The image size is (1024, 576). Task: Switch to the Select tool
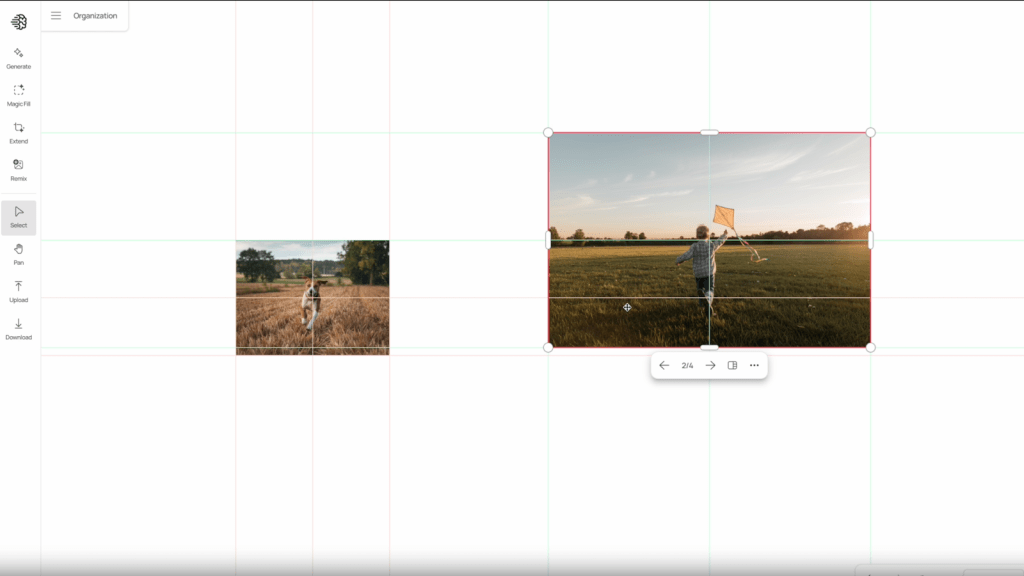[x=18, y=216]
